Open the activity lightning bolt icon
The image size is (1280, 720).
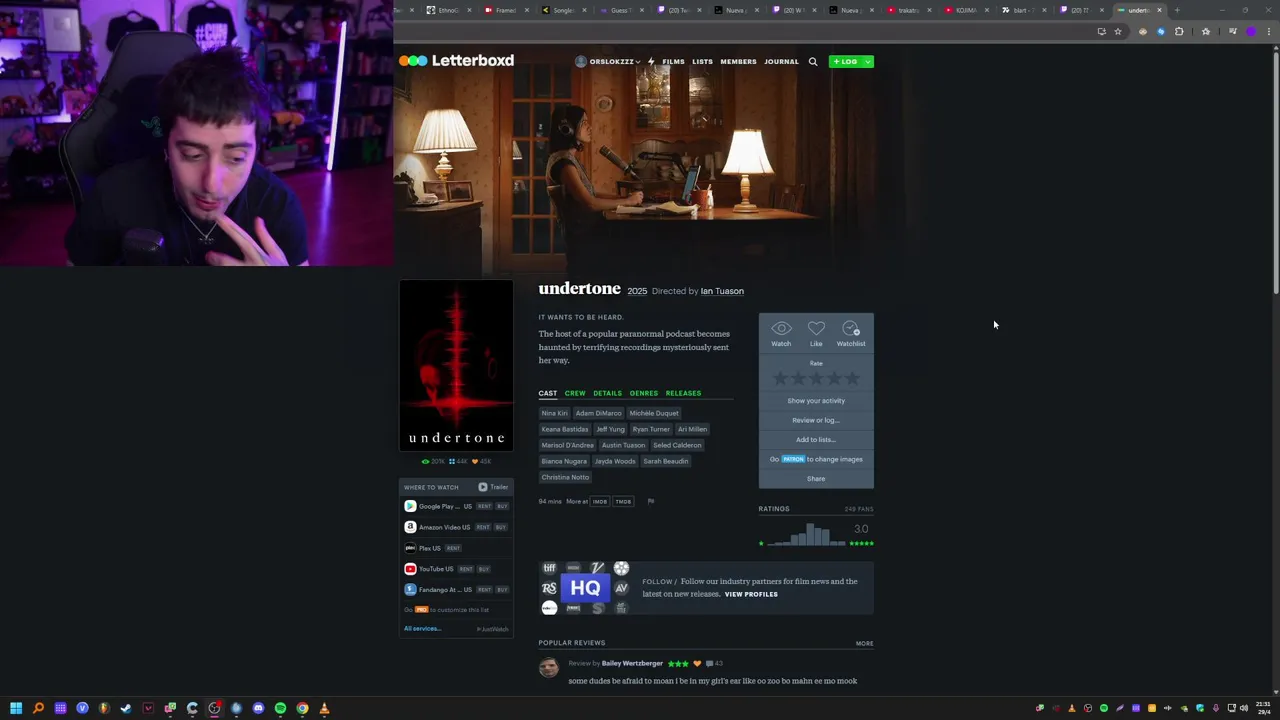click(651, 62)
